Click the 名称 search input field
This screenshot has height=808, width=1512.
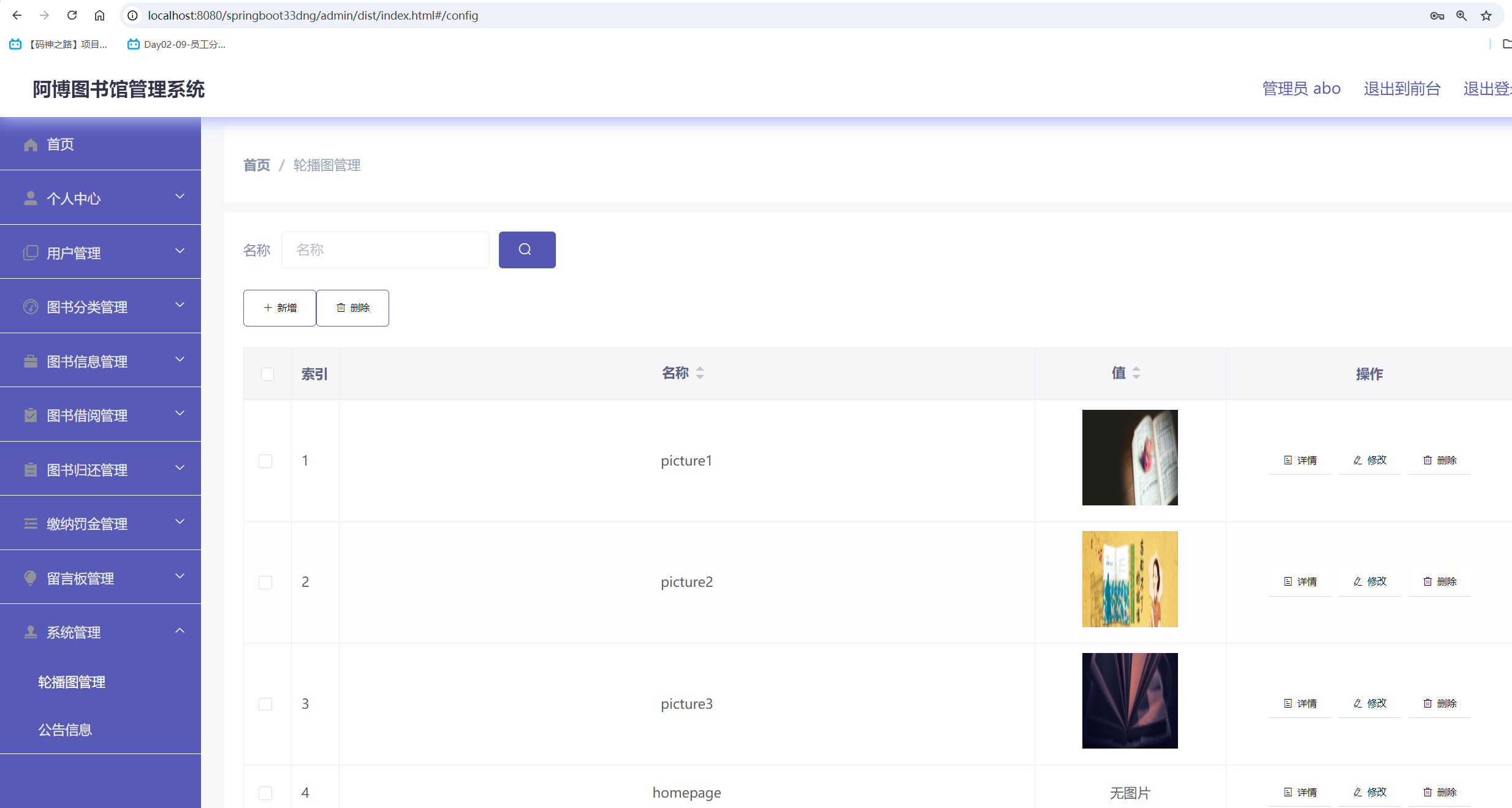pos(385,249)
